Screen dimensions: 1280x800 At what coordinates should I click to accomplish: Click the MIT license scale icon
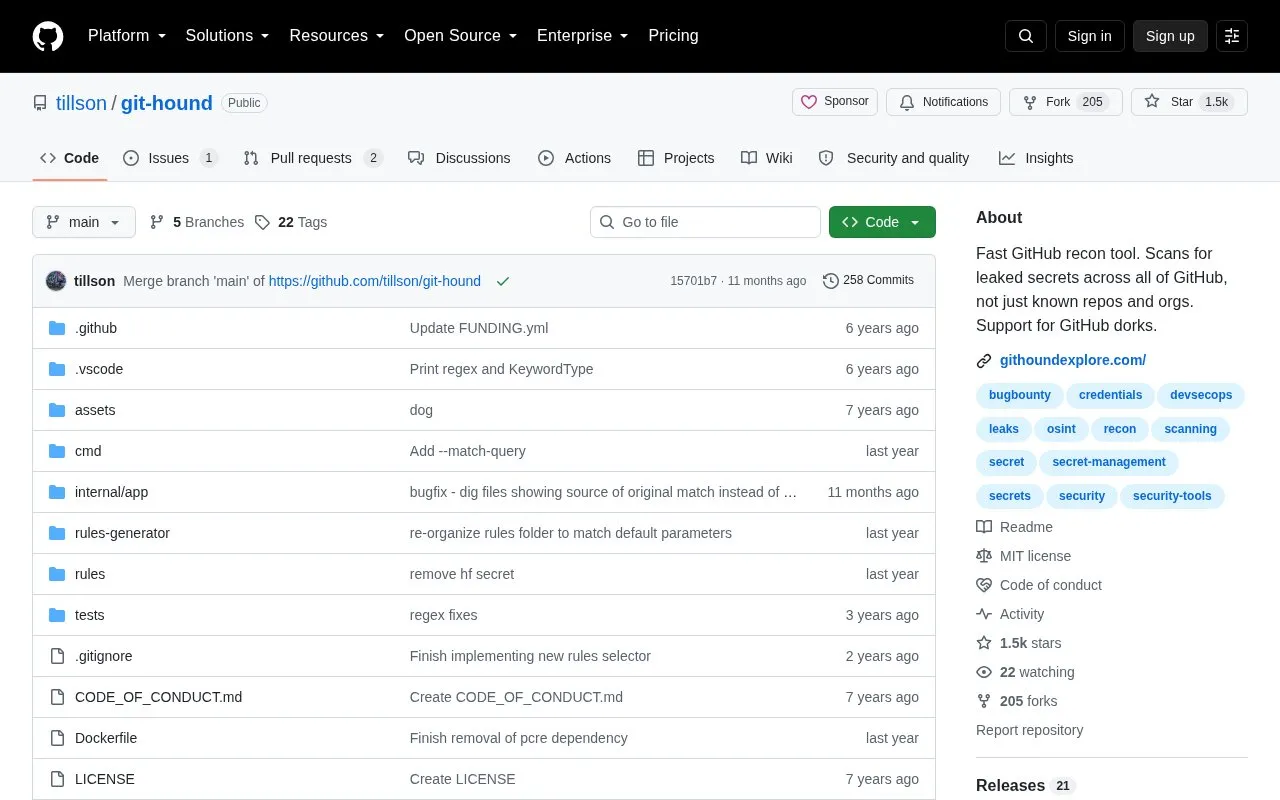click(x=984, y=556)
